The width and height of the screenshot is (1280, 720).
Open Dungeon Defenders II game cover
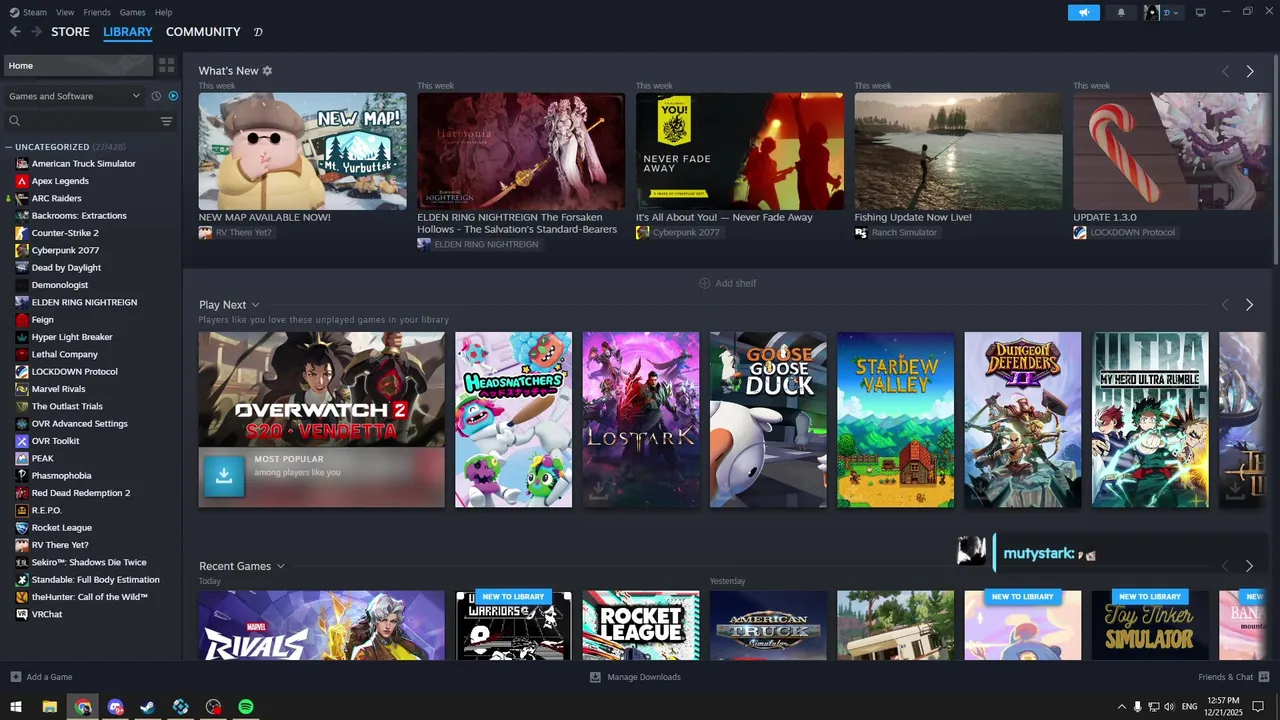(x=1022, y=420)
